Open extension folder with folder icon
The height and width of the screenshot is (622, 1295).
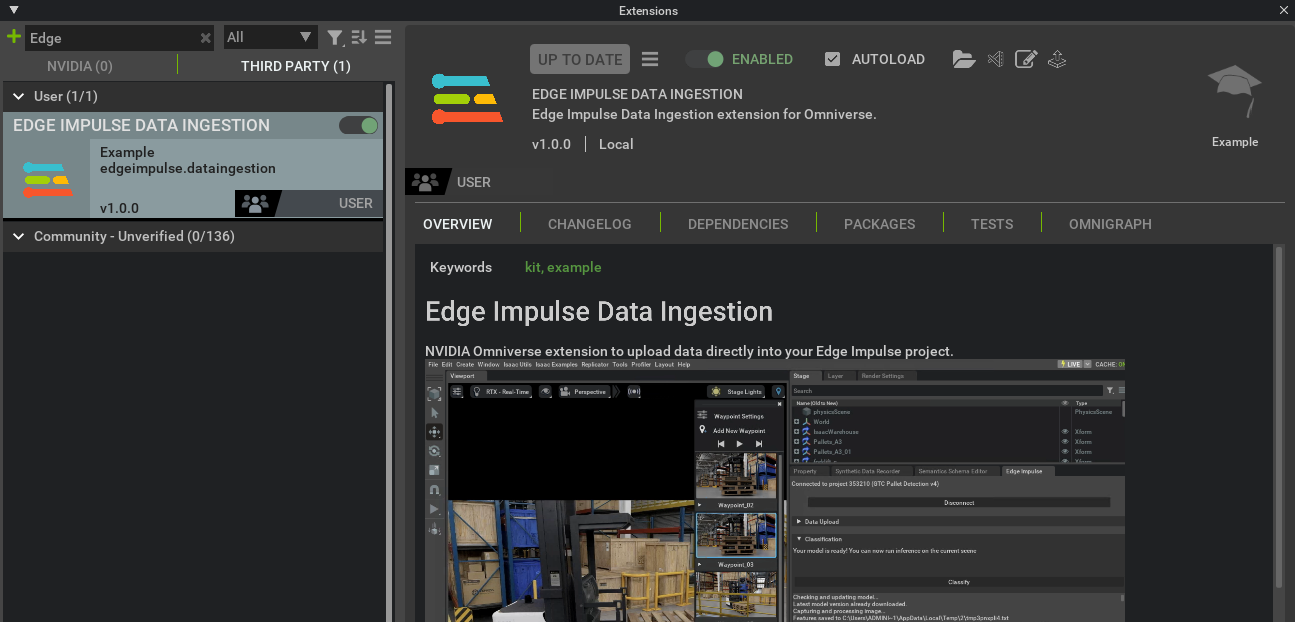[x=963, y=59]
